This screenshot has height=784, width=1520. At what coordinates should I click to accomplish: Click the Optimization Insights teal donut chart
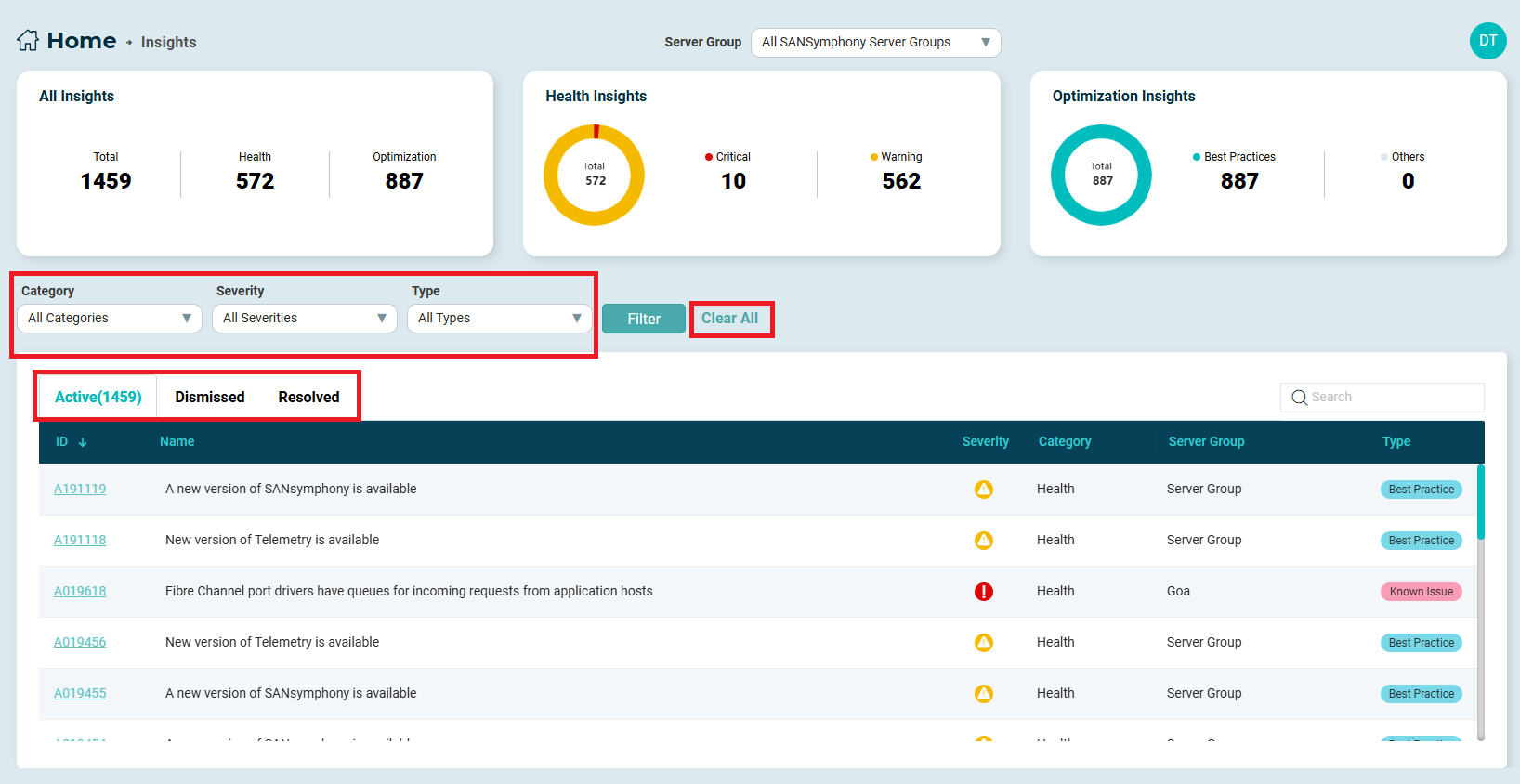tap(1101, 175)
